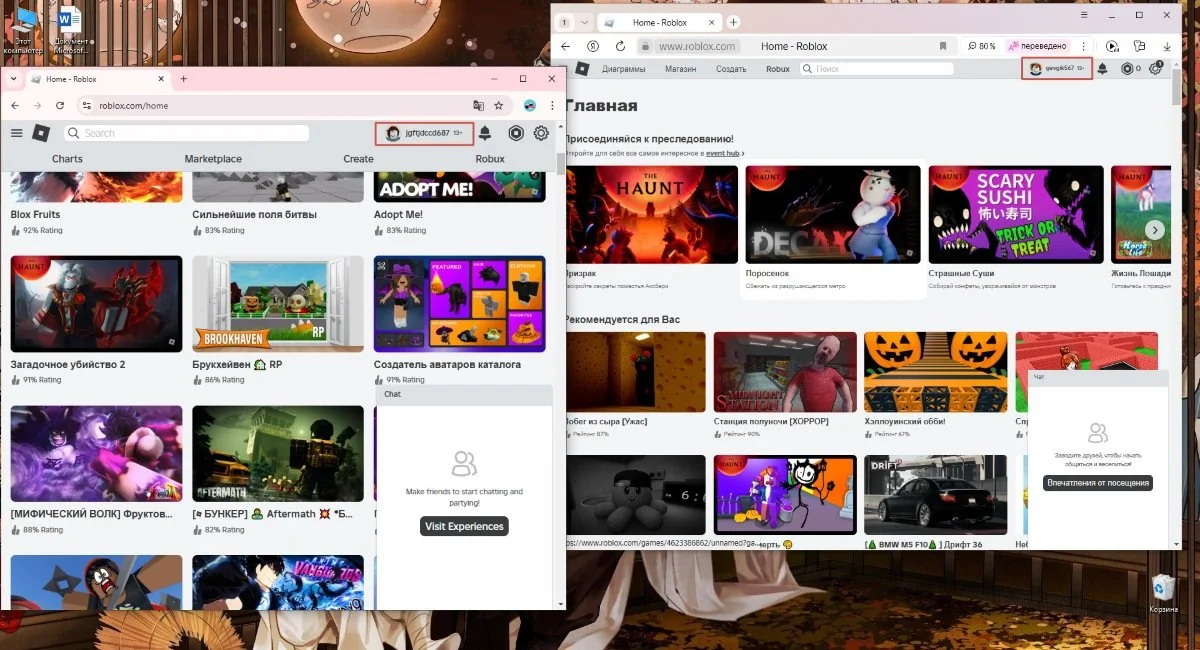
Task: Click lock icon beside www.roblox.com
Action: (x=647, y=46)
